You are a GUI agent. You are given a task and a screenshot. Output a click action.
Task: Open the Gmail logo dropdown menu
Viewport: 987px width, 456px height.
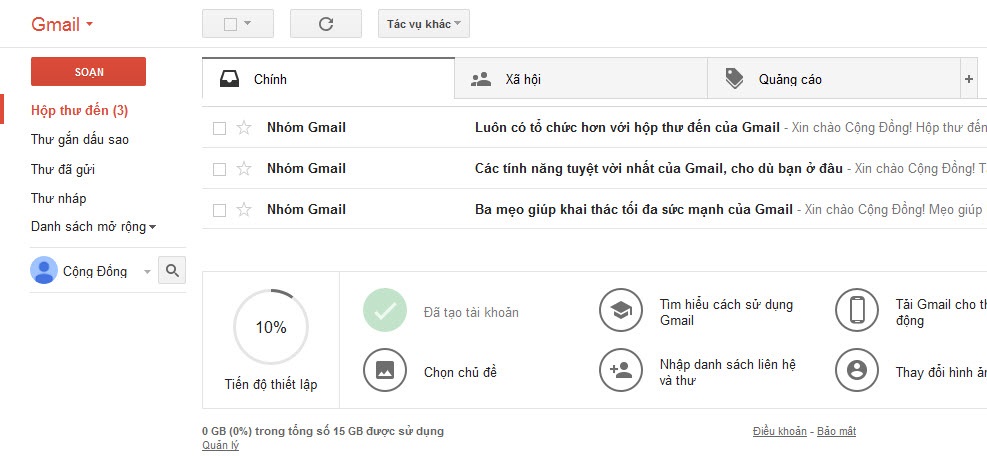click(x=62, y=25)
